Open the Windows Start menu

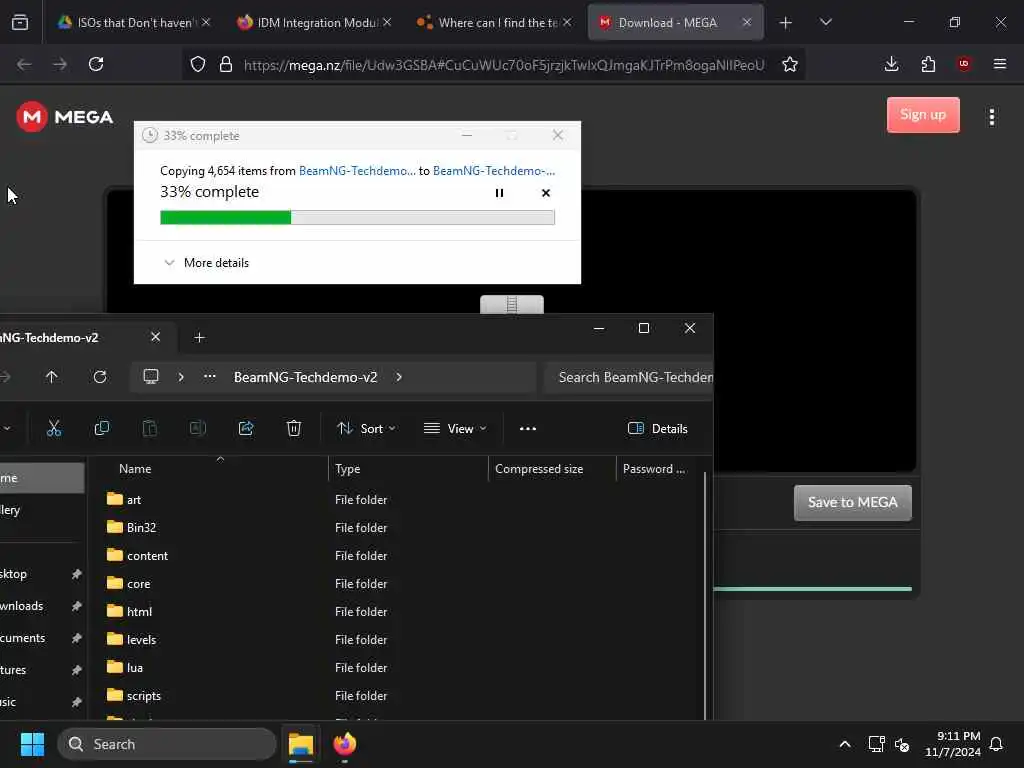[x=32, y=744]
